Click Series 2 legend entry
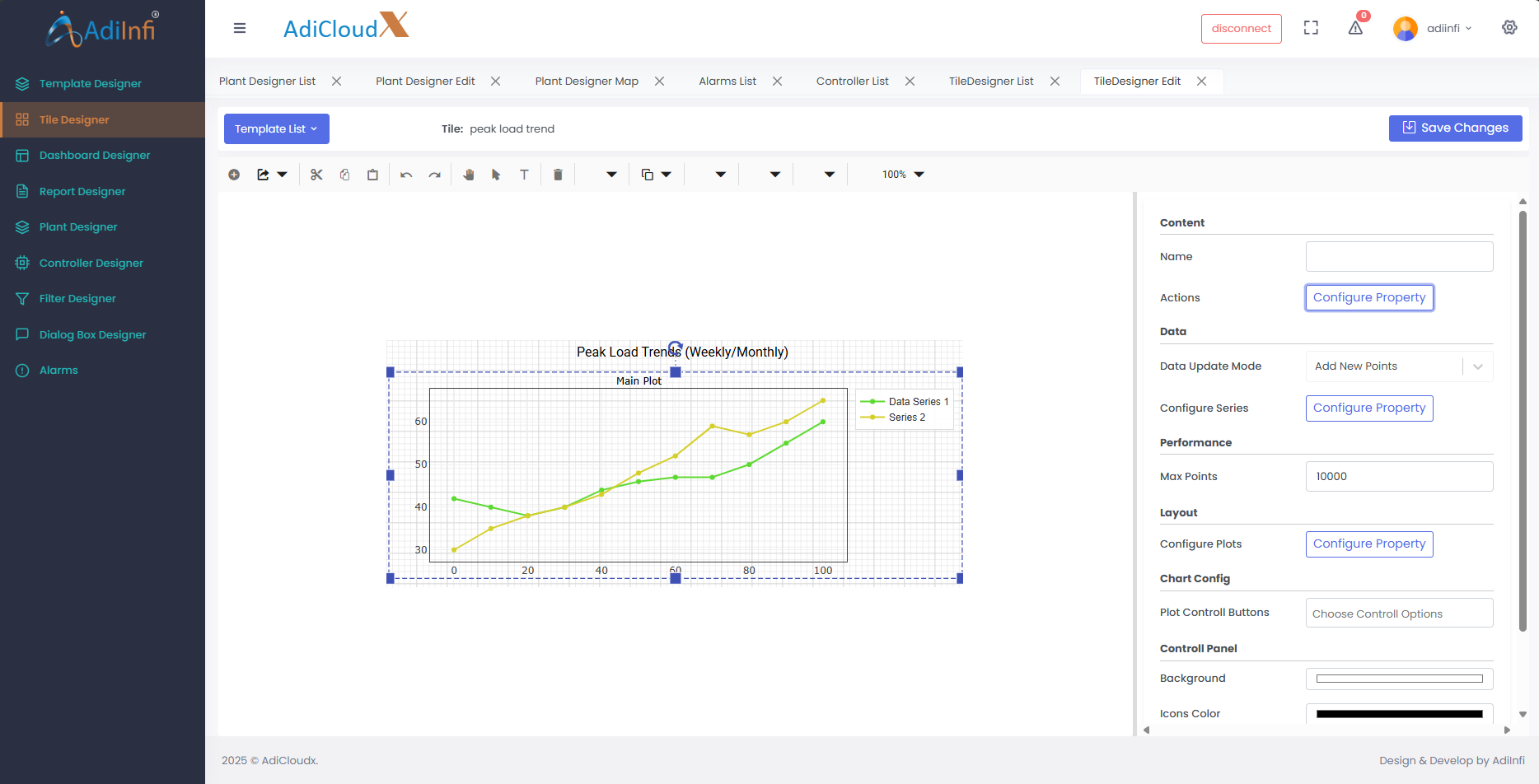Viewport: 1539px width, 784px height. 893,418
